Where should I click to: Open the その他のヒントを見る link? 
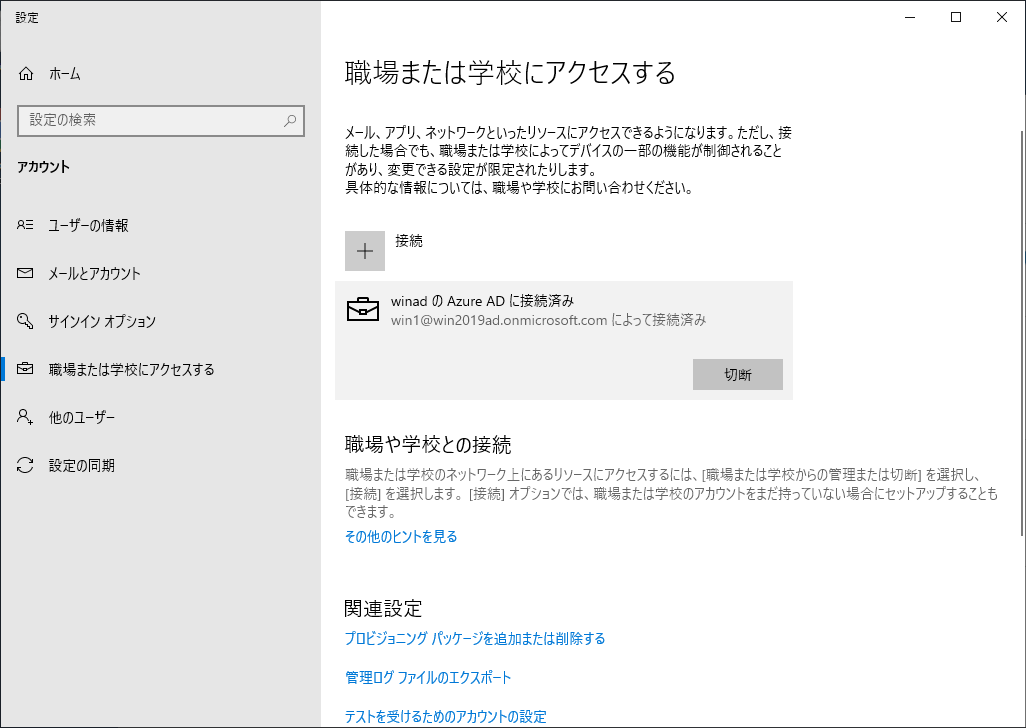[x=401, y=536]
